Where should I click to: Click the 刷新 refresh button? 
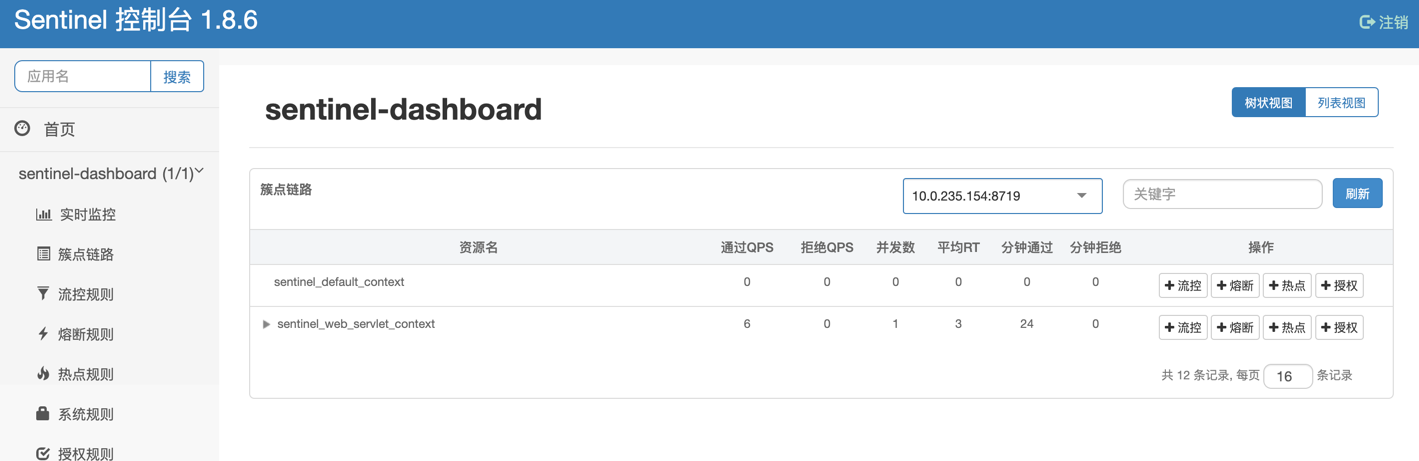coord(1357,194)
